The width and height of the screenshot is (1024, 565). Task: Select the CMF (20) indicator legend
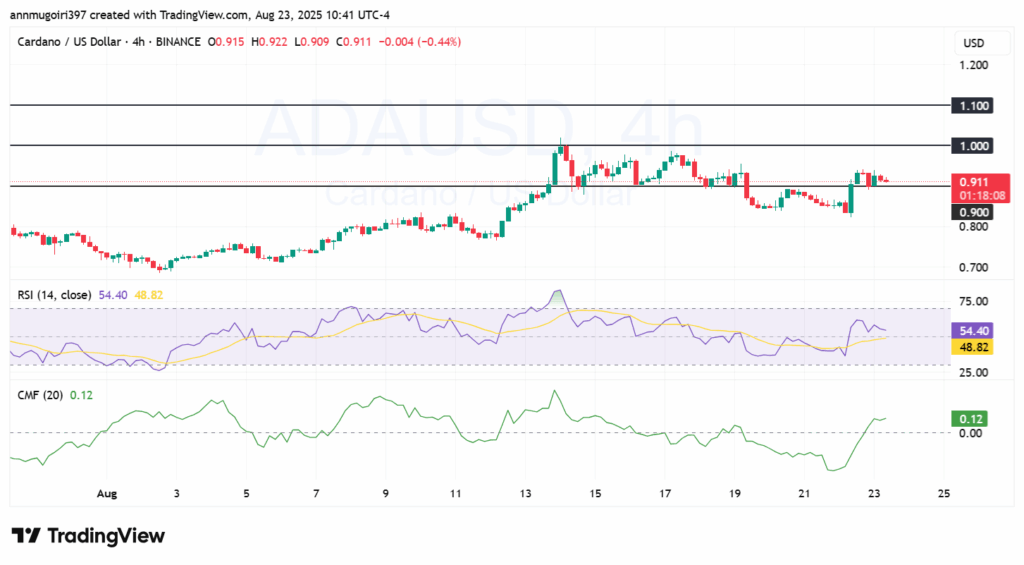(40, 395)
